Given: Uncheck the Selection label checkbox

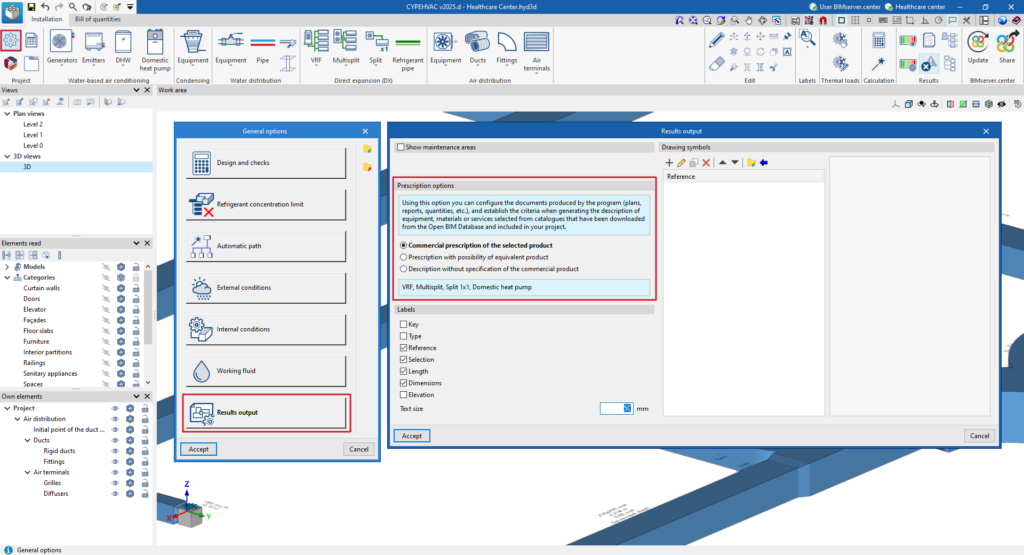Looking at the screenshot, I should (x=404, y=360).
